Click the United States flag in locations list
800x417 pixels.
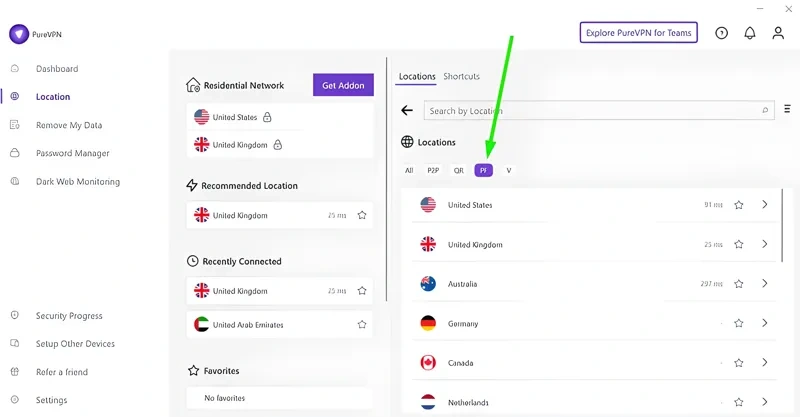point(428,205)
